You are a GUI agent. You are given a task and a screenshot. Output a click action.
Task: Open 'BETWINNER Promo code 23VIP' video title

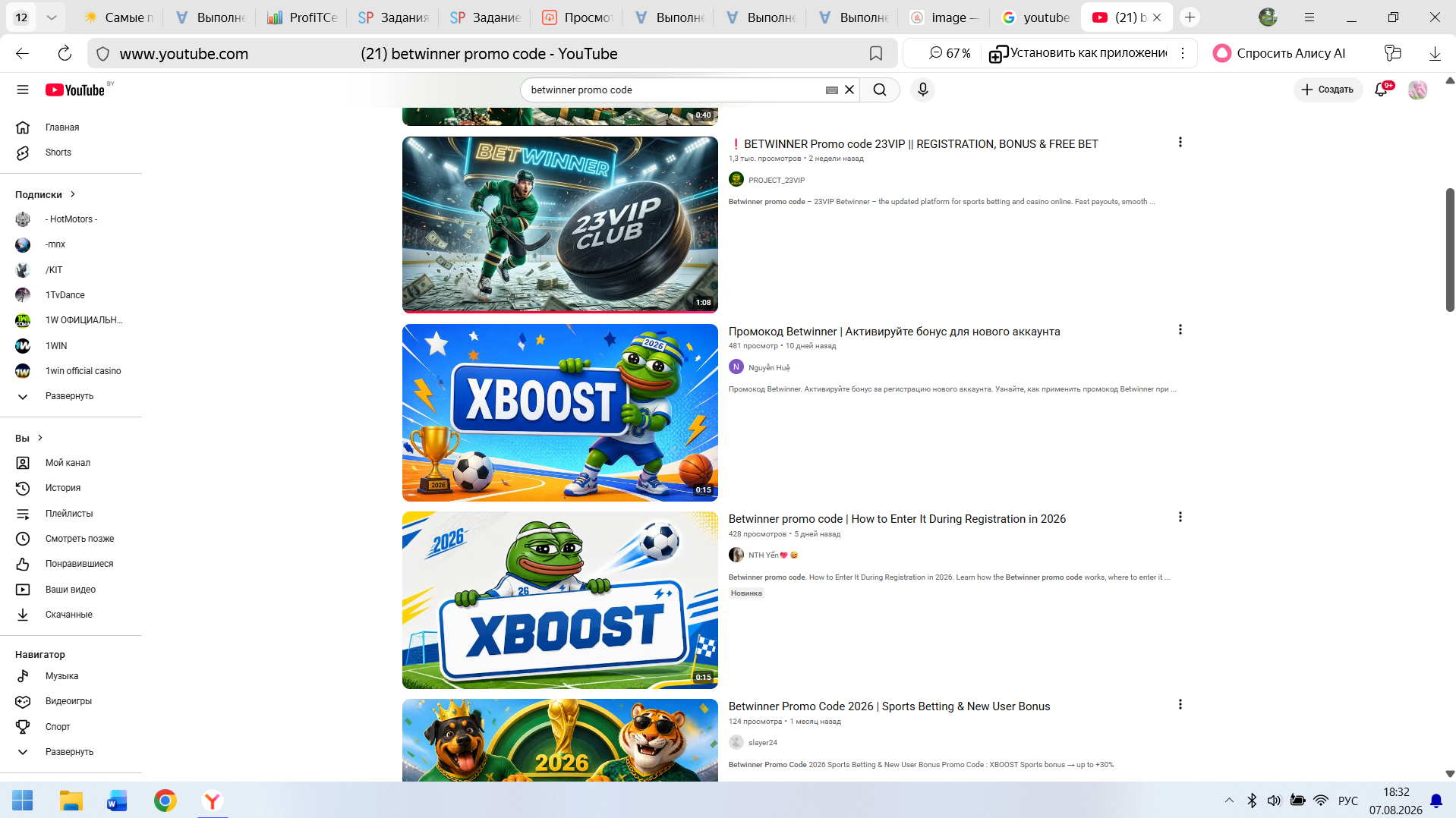point(914,144)
